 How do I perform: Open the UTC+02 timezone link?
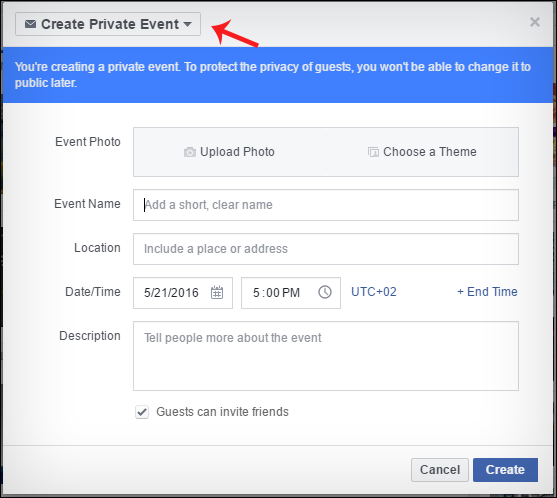(374, 292)
